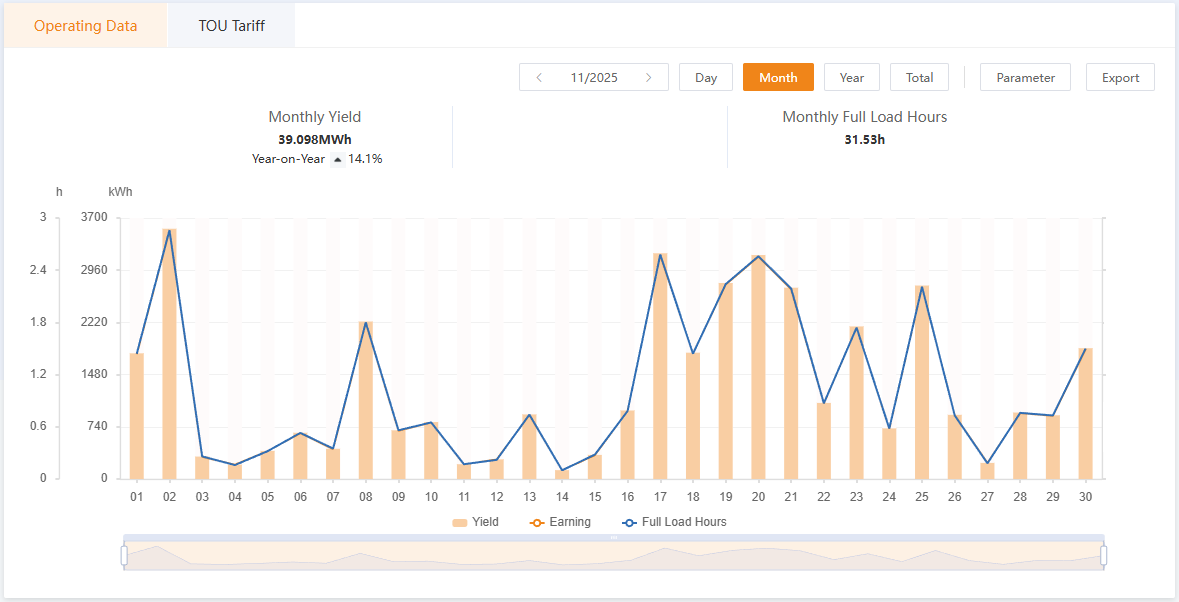Select the Month view button
The width and height of the screenshot is (1179, 602).
pyautogui.click(x=778, y=78)
